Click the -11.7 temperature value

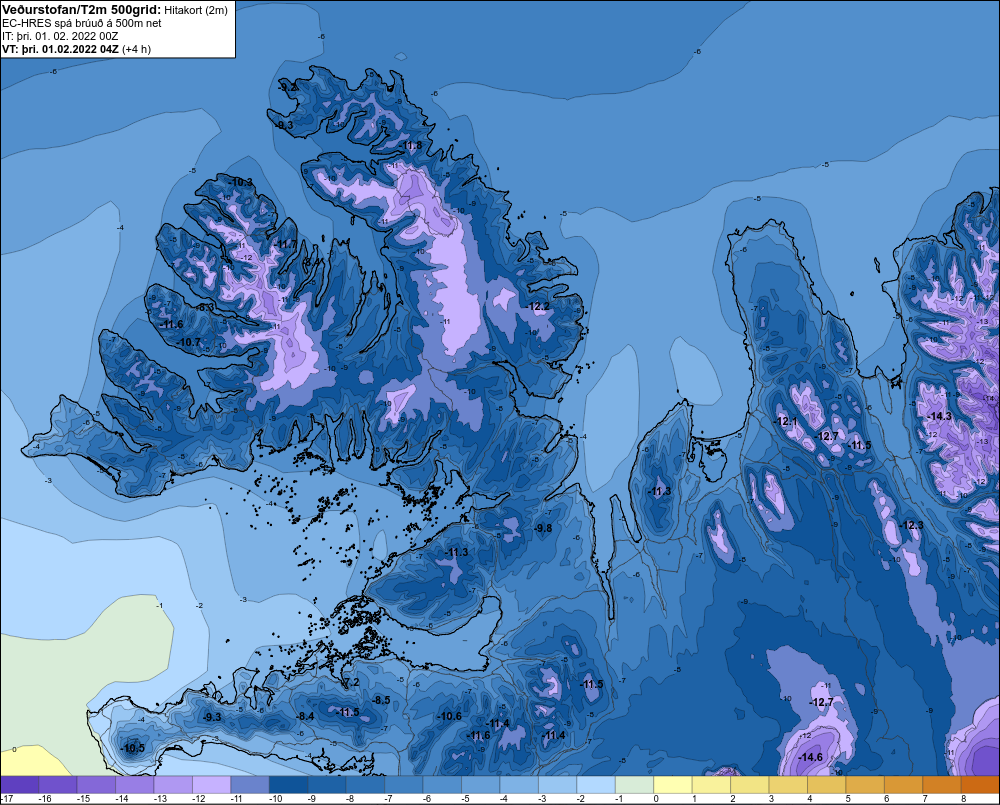[286, 244]
